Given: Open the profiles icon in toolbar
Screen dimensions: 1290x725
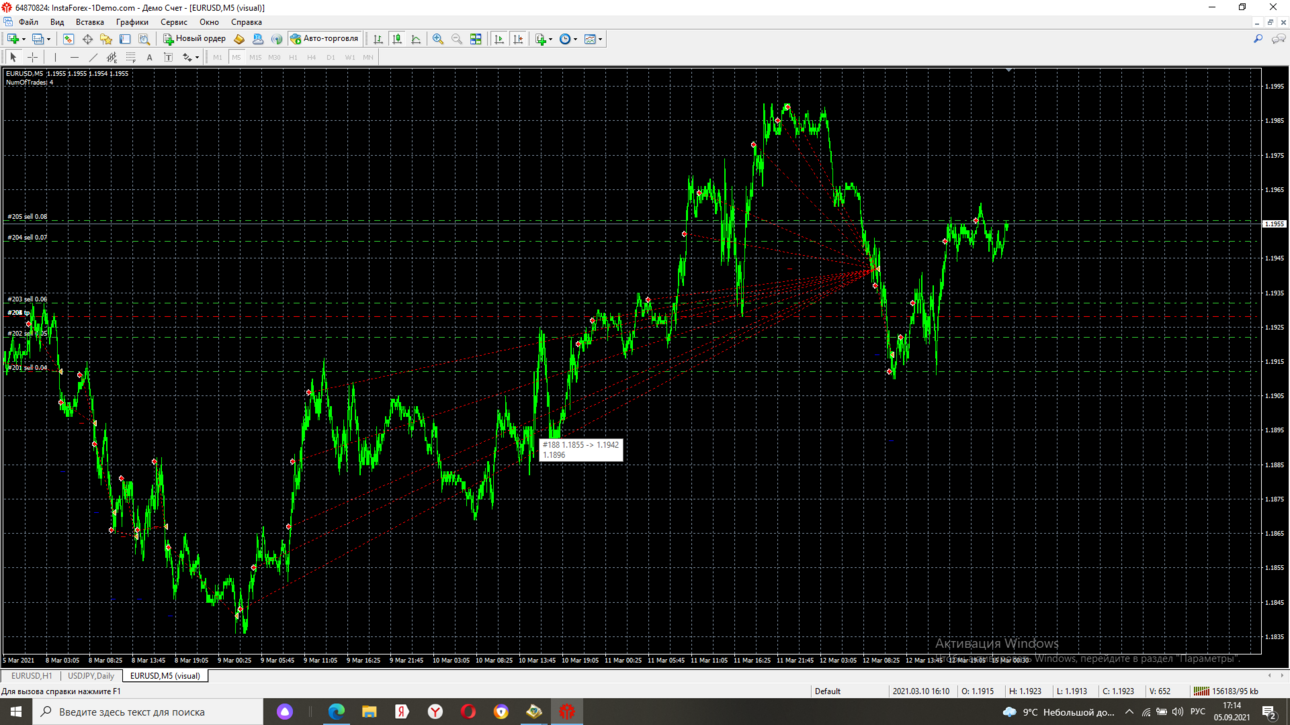Looking at the screenshot, I should click(x=37, y=39).
